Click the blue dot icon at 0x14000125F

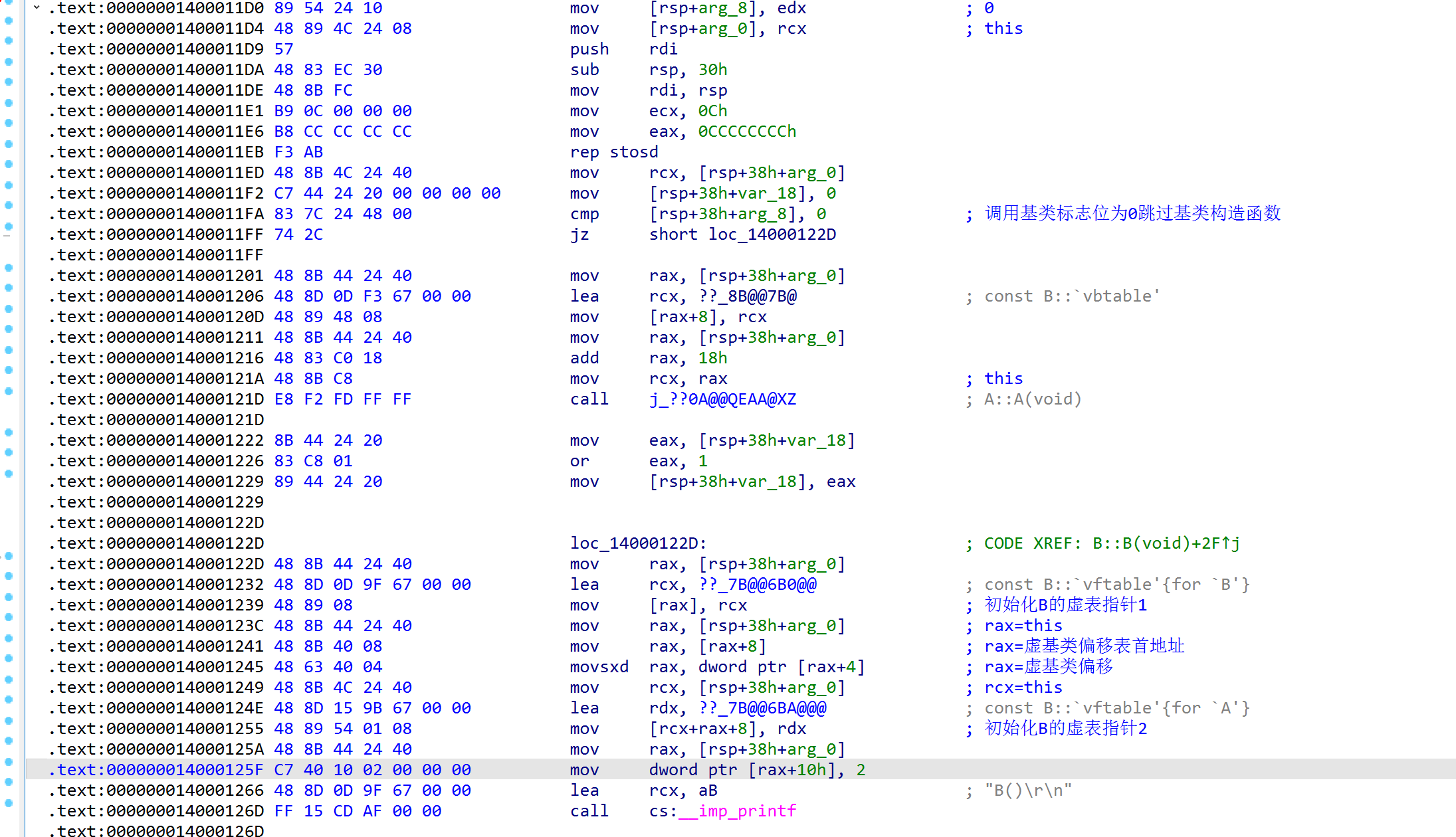pyautogui.click(x=8, y=769)
